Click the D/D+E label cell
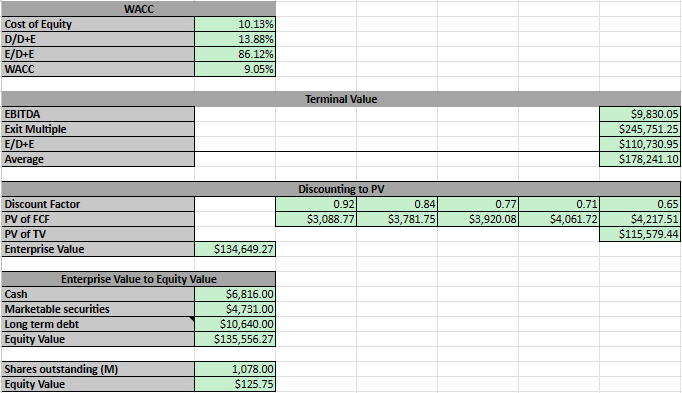 98,39
